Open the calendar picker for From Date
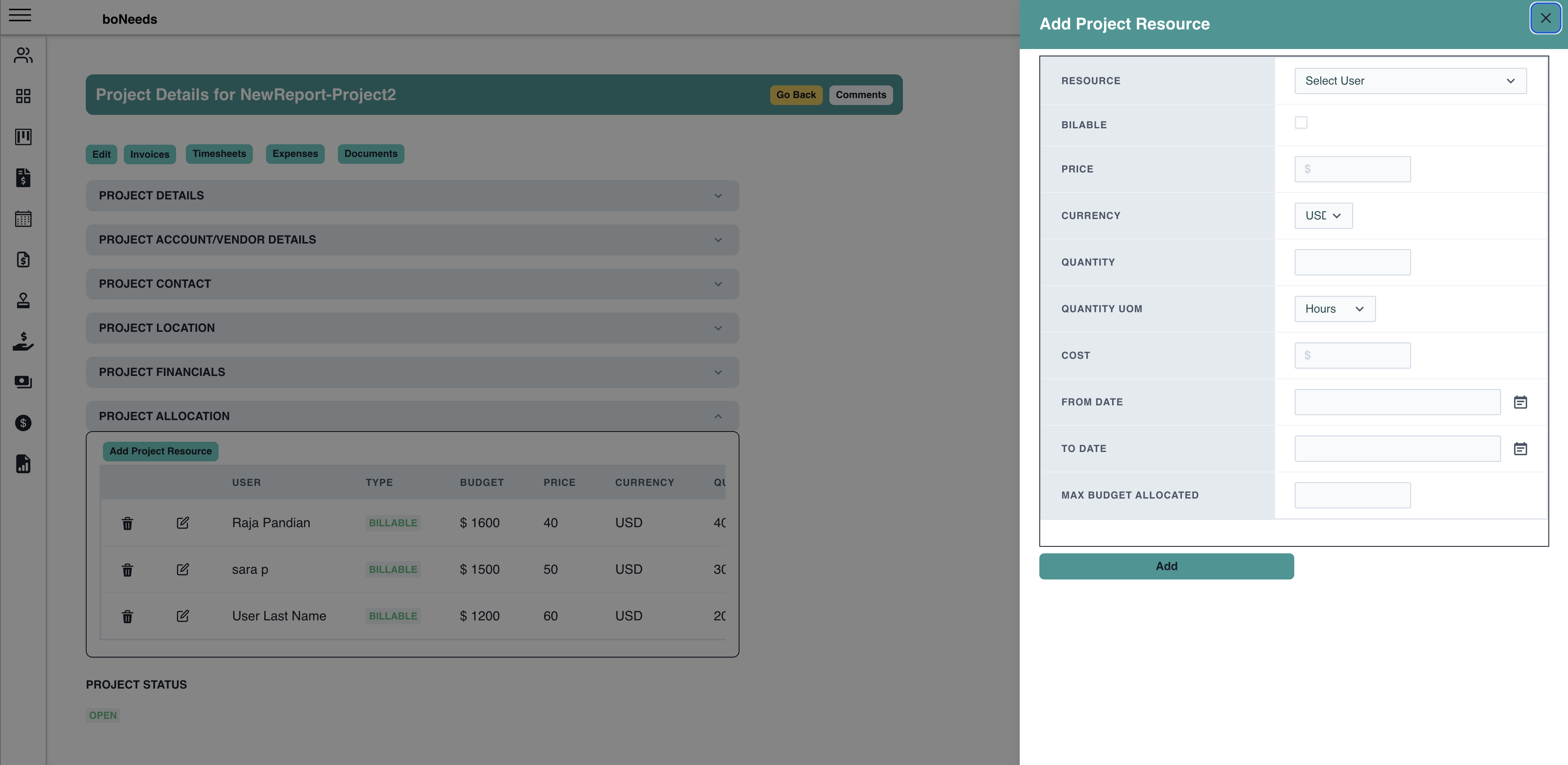The height and width of the screenshot is (765, 1568). [1521, 401]
